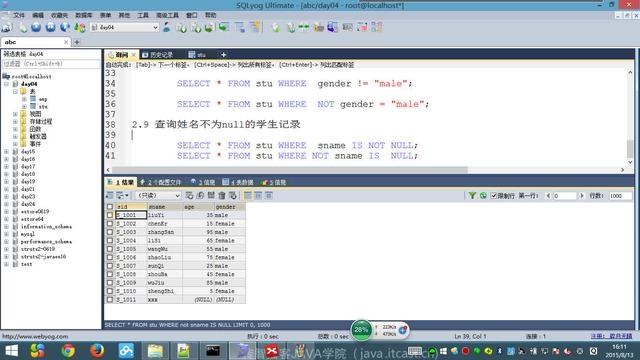This screenshot has height=360, width=640.
Task: Click the delete row trash icon
Action: [x=222, y=196]
